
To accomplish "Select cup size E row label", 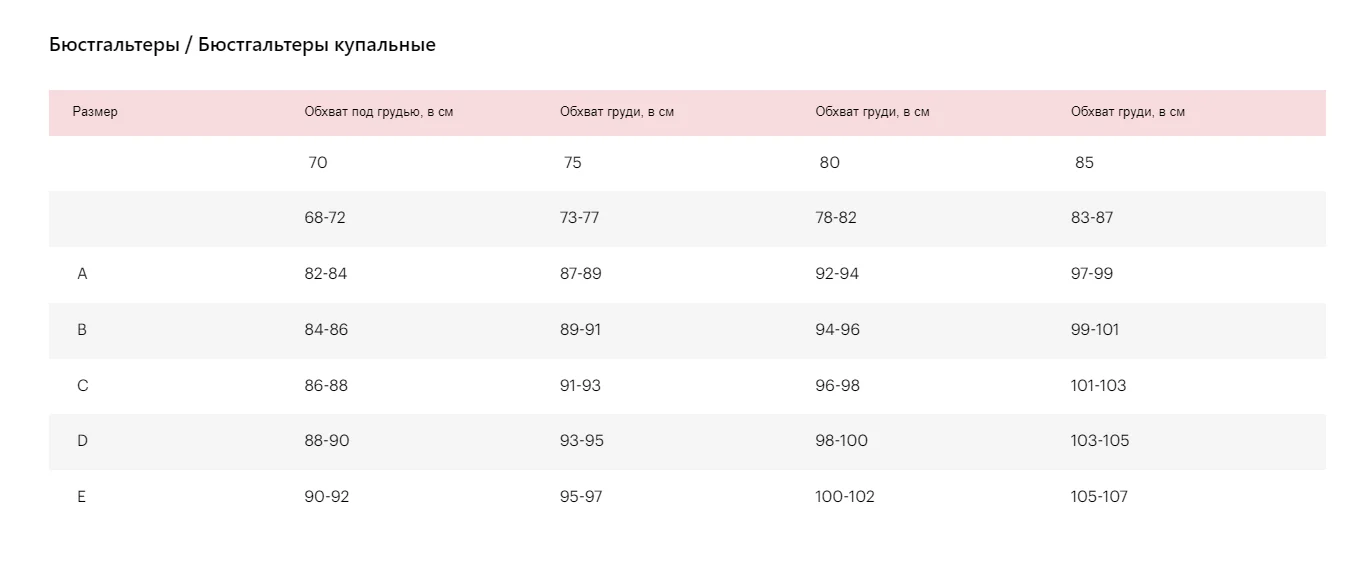I will click(x=82, y=497).
